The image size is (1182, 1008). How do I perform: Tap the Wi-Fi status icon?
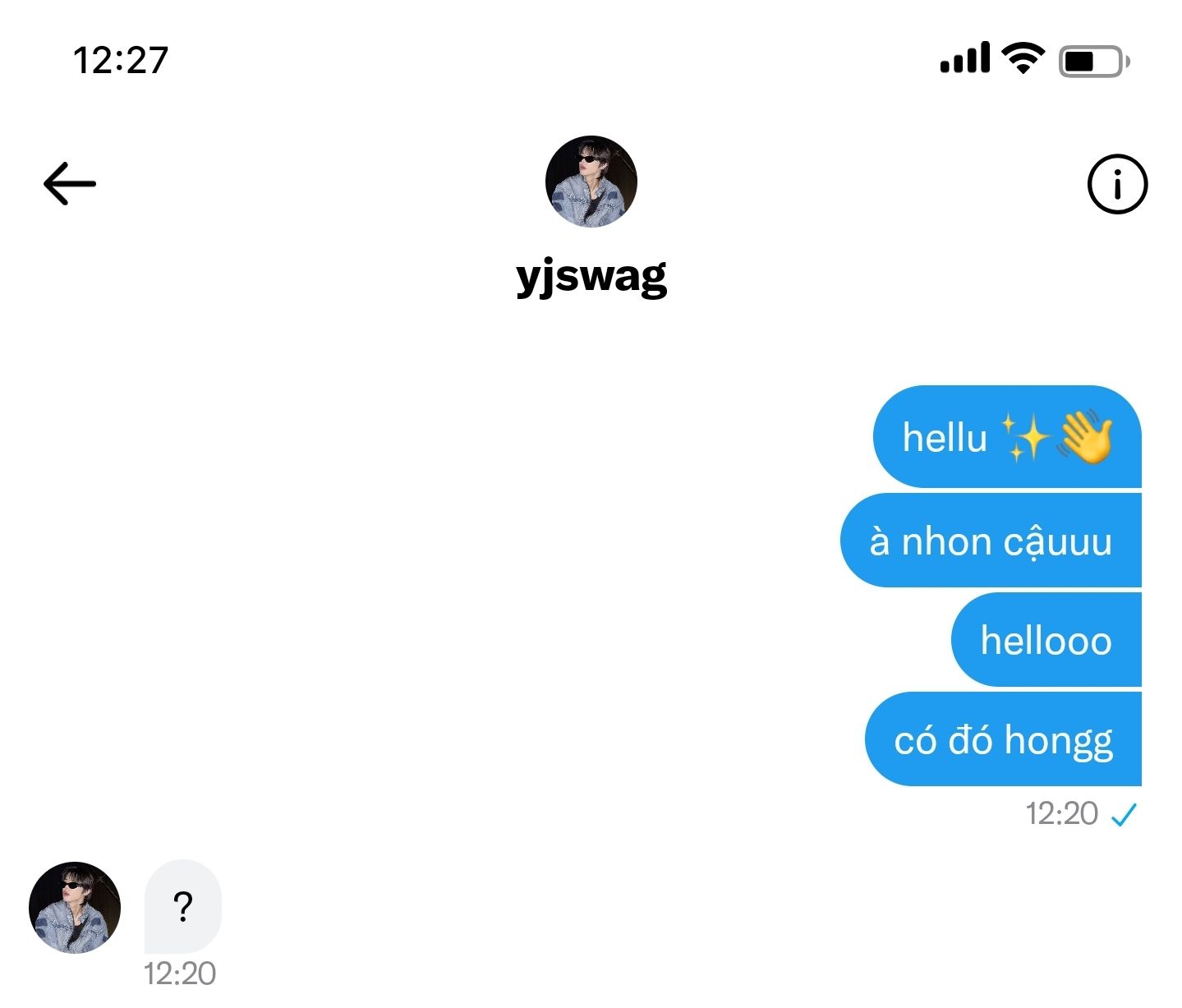(x=1023, y=59)
